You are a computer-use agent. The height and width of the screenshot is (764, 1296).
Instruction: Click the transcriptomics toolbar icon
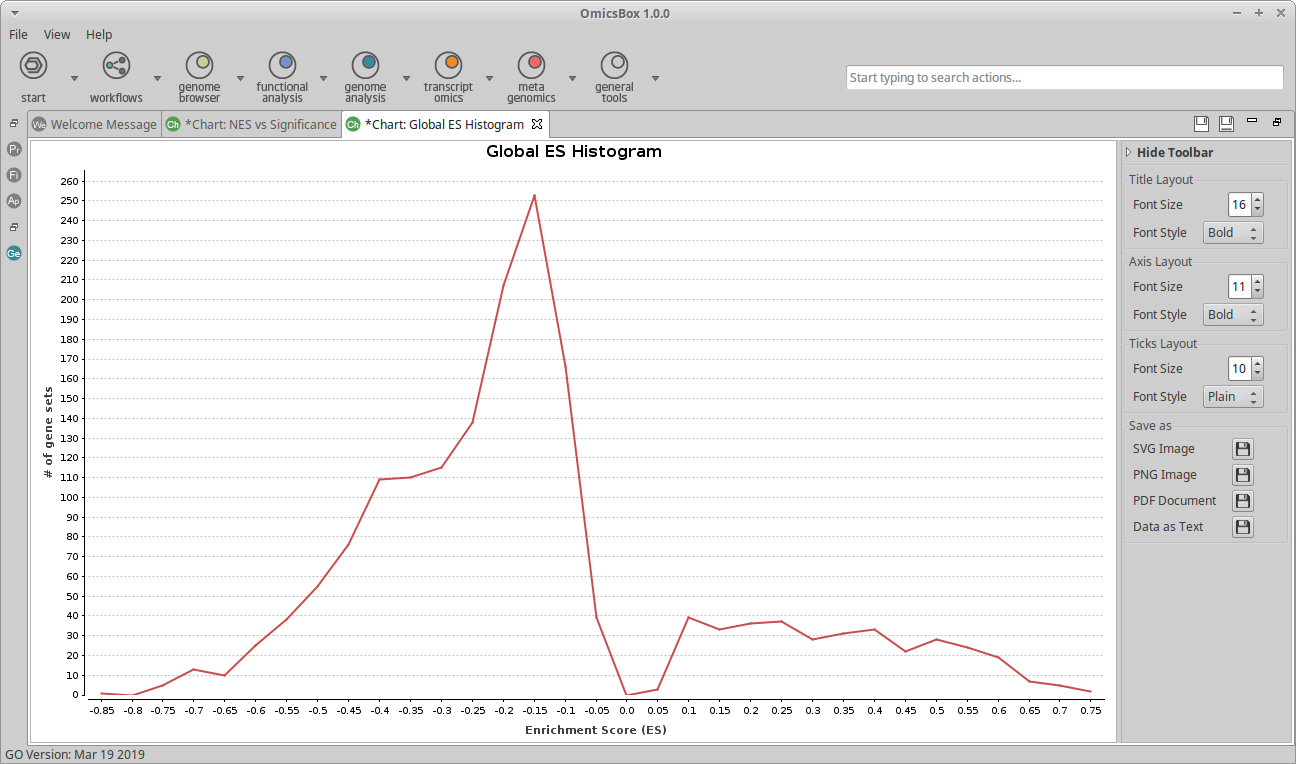[449, 66]
